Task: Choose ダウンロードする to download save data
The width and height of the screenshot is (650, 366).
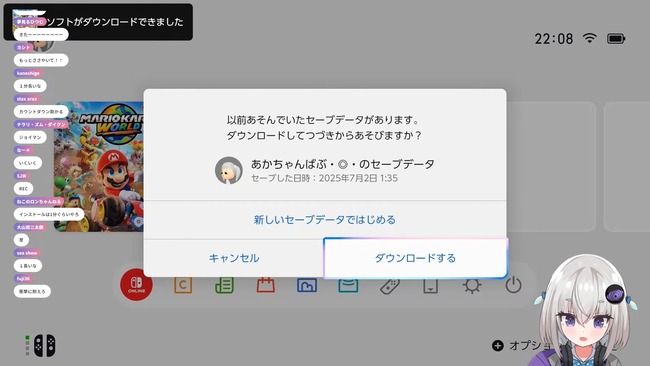Action: click(415, 258)
